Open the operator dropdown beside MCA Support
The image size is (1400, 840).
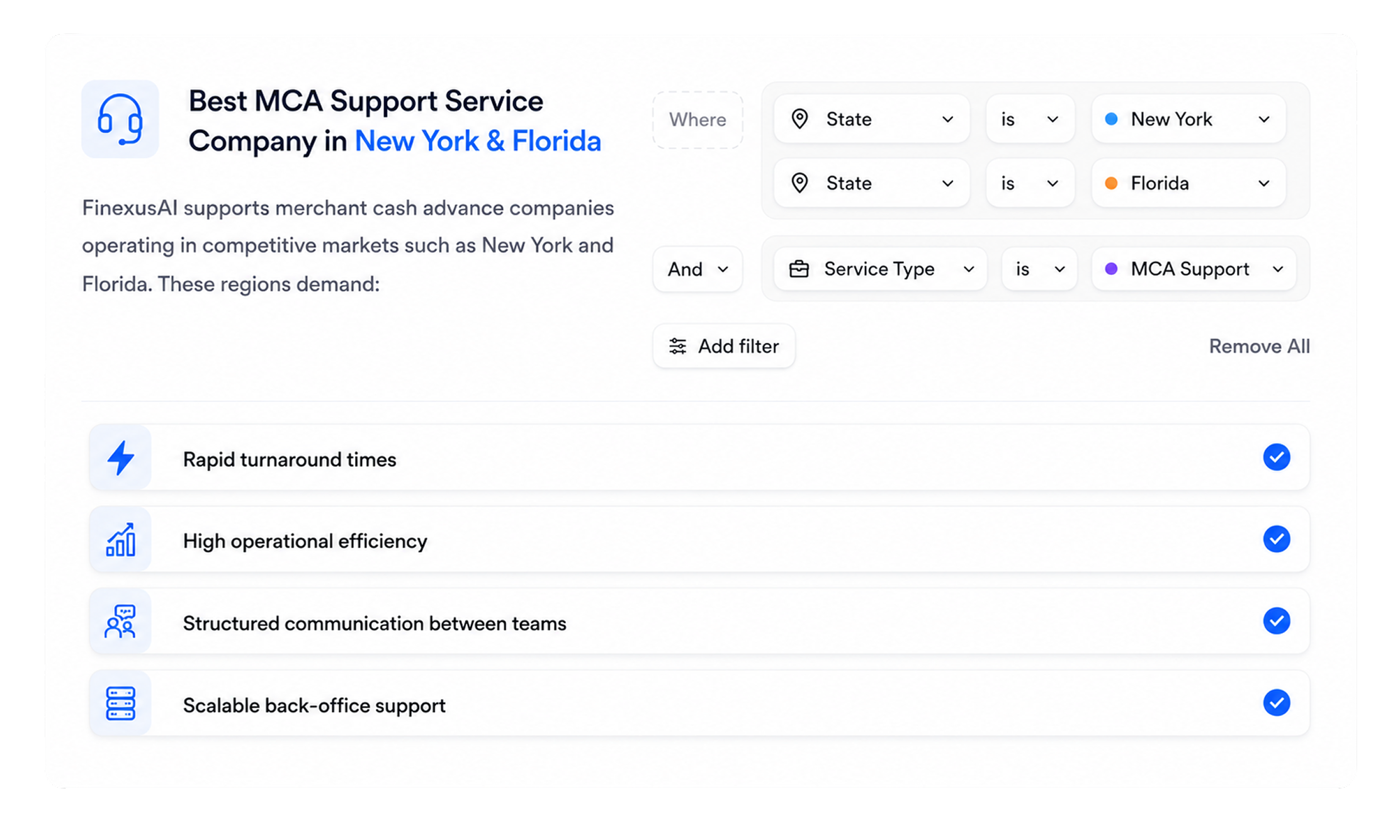point(1039,269)
